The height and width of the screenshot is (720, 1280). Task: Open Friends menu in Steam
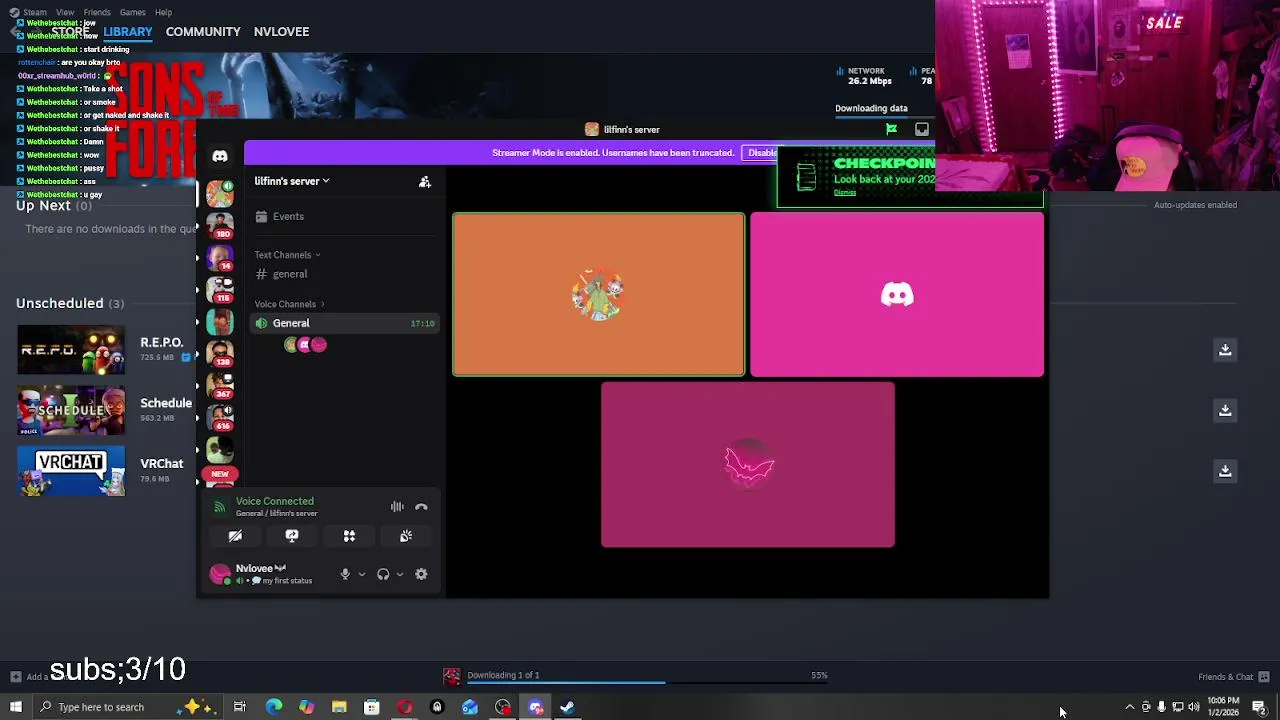(x=97, y=12)
